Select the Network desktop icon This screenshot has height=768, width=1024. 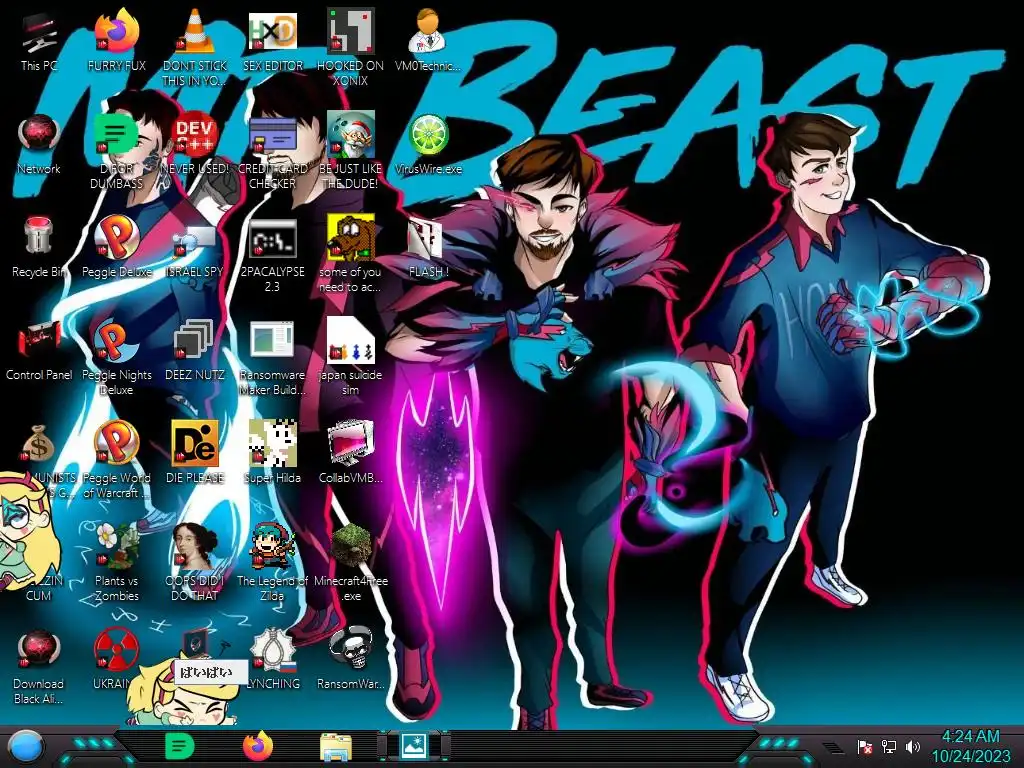[x=39, y=144]
